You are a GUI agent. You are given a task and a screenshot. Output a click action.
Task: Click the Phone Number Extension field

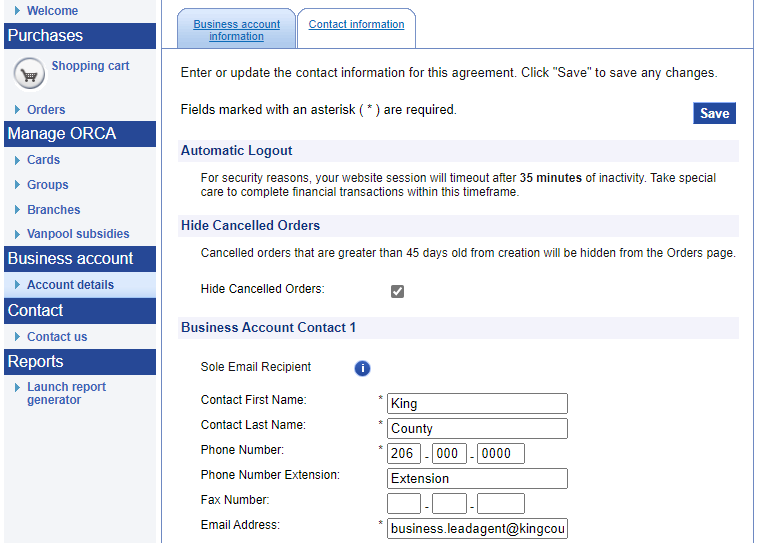(x=477, y=479)
